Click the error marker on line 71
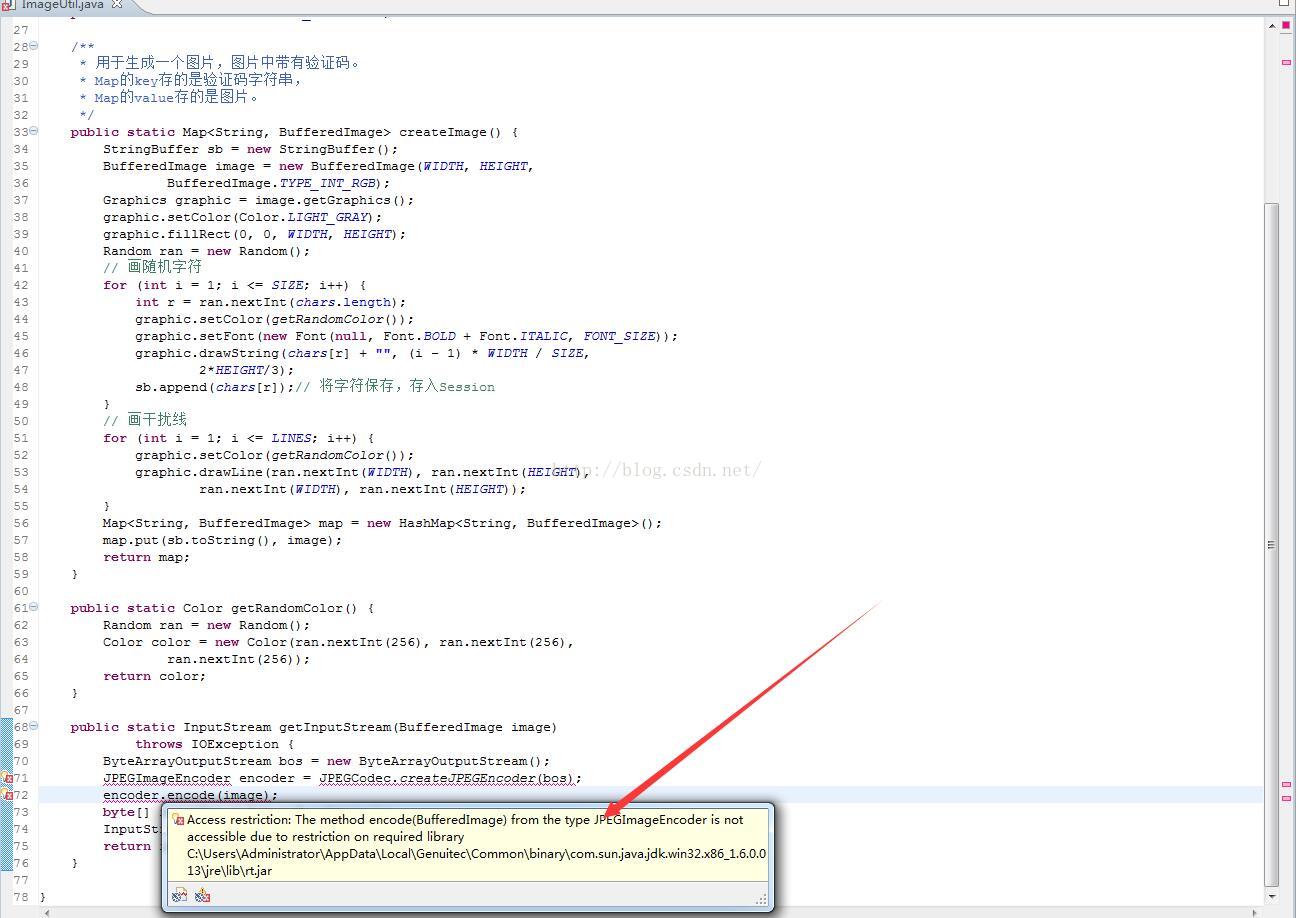1296x918 pixels. point(7,778)
